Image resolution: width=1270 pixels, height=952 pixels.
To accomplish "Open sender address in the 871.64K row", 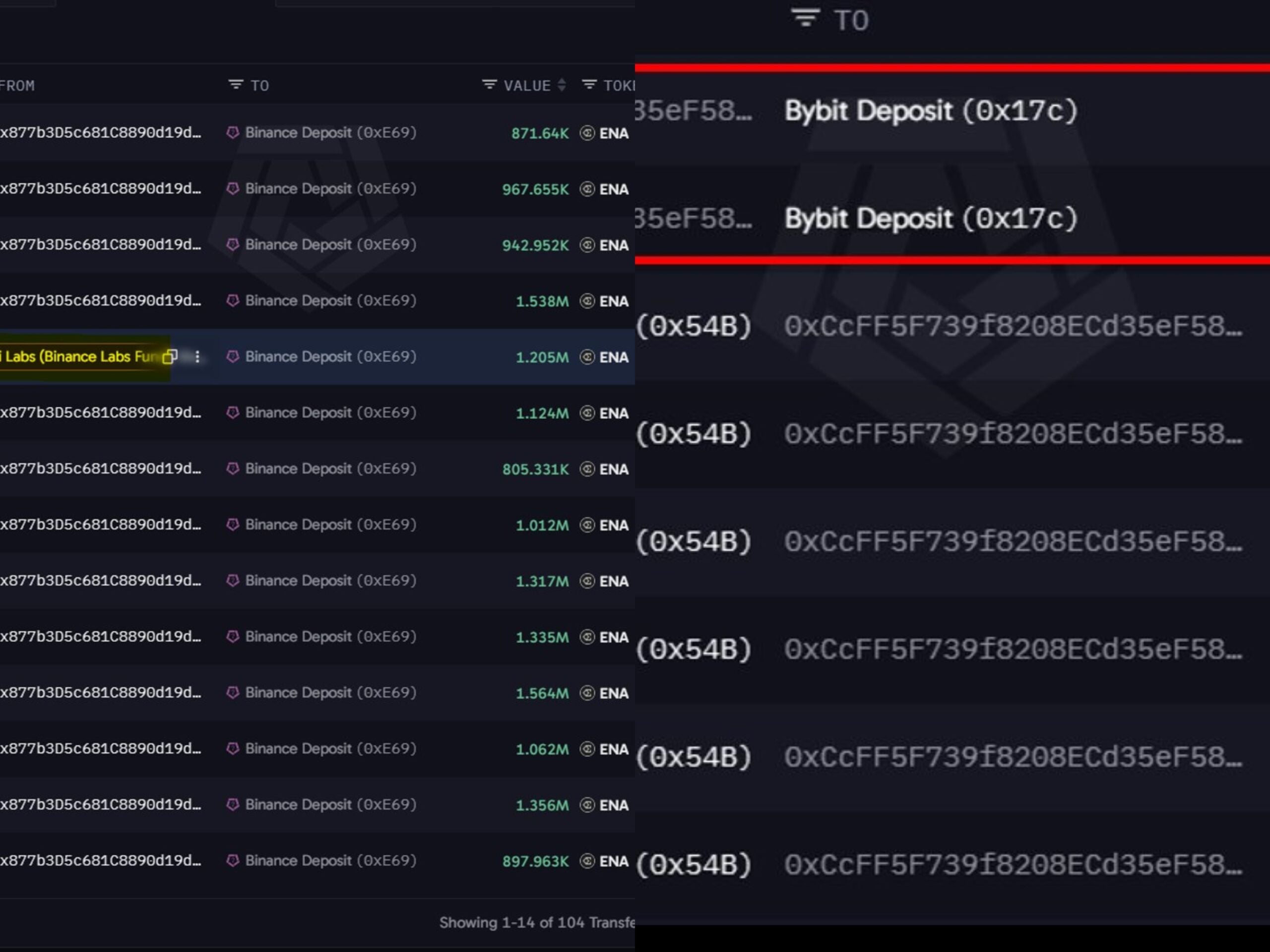I will (101, 132).
